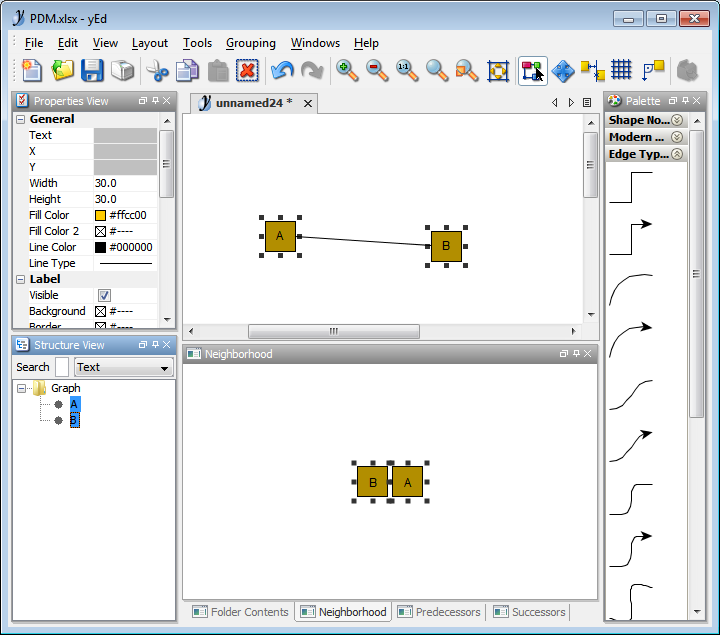Fit content in the view
720x635 pixels.
(x=498, y=71)
